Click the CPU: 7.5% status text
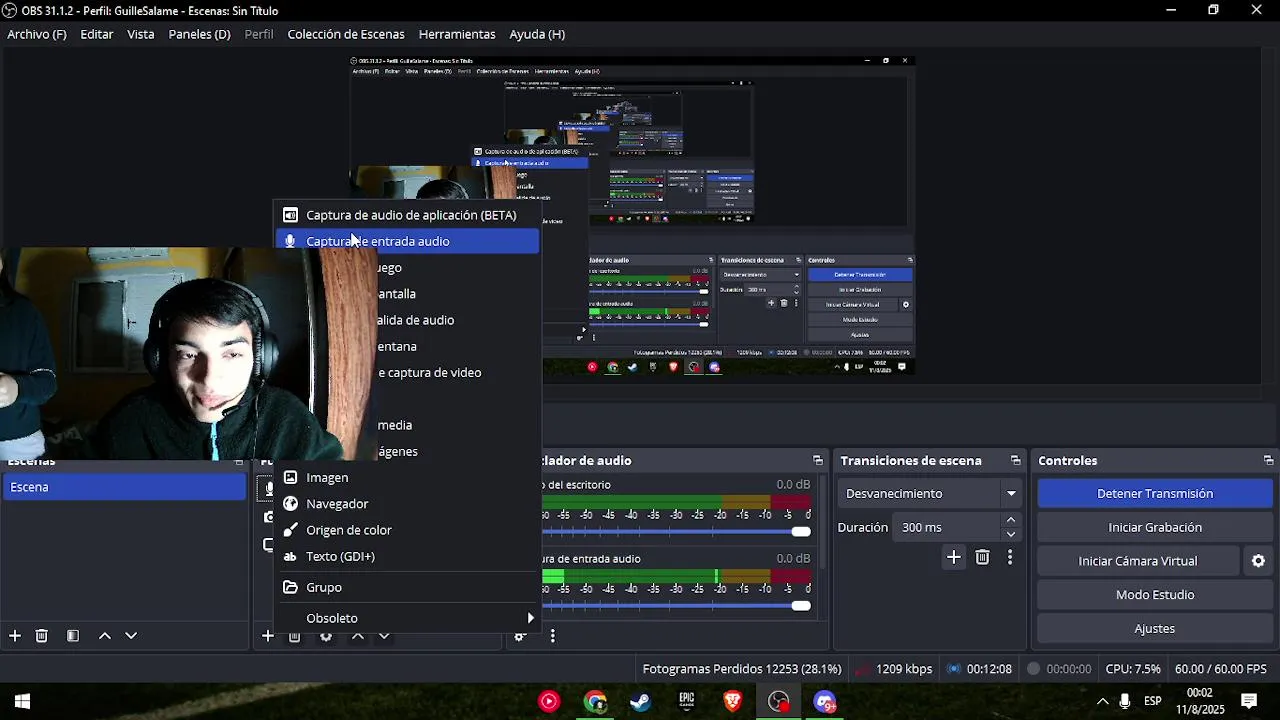 click(x=1133, y=669)
